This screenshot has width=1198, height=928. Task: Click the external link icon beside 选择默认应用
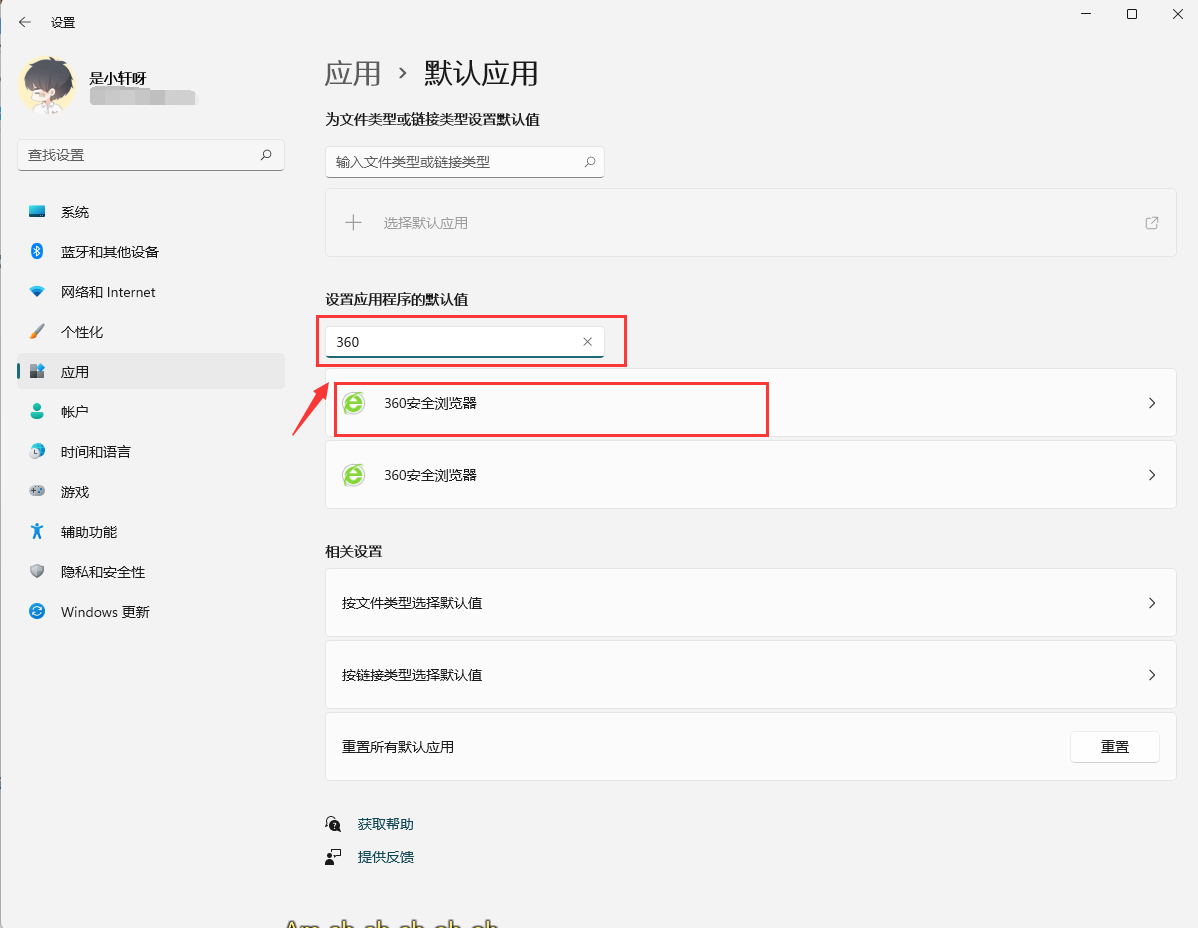(x=1152, y=223)
